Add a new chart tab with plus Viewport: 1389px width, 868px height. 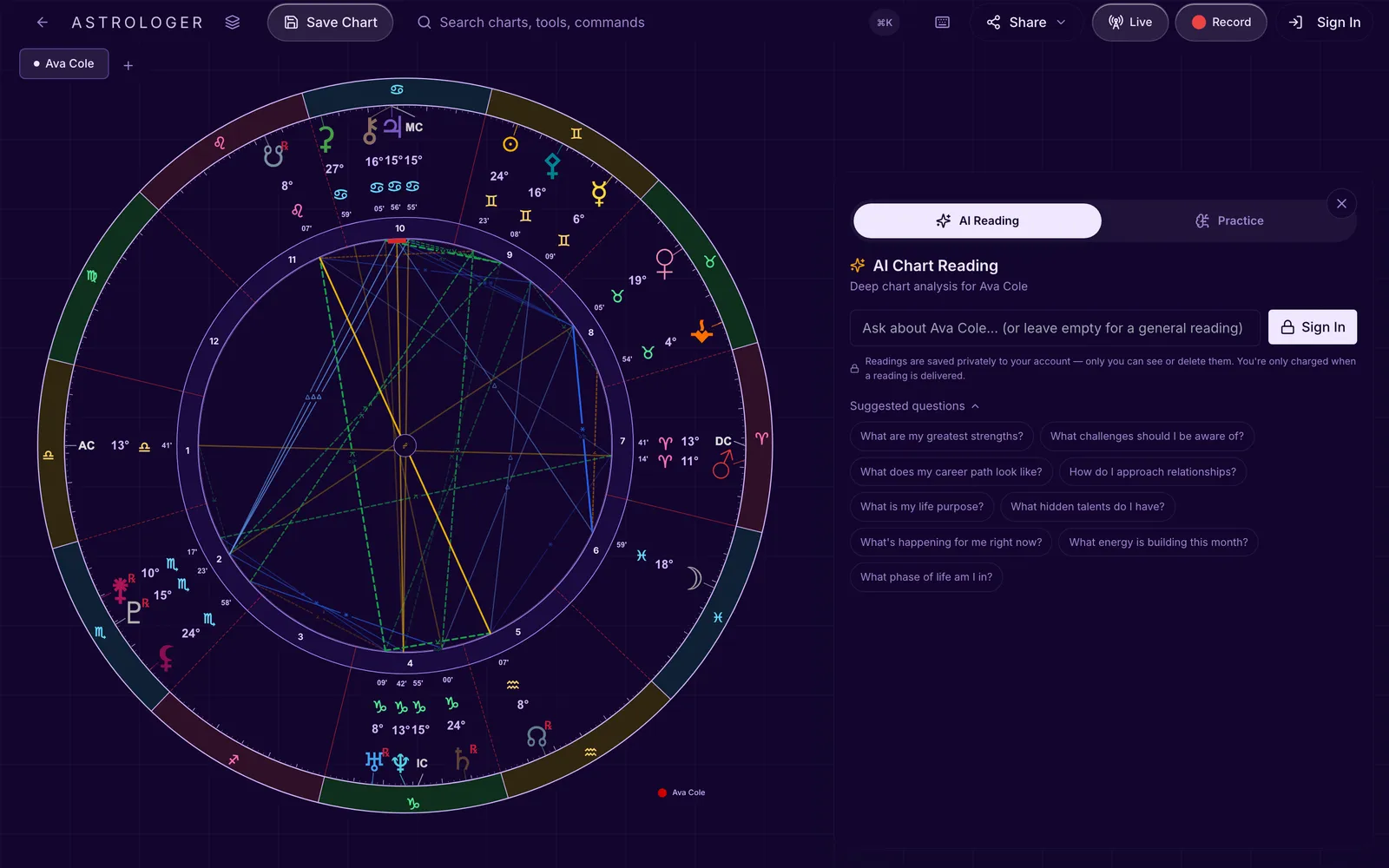128,65
